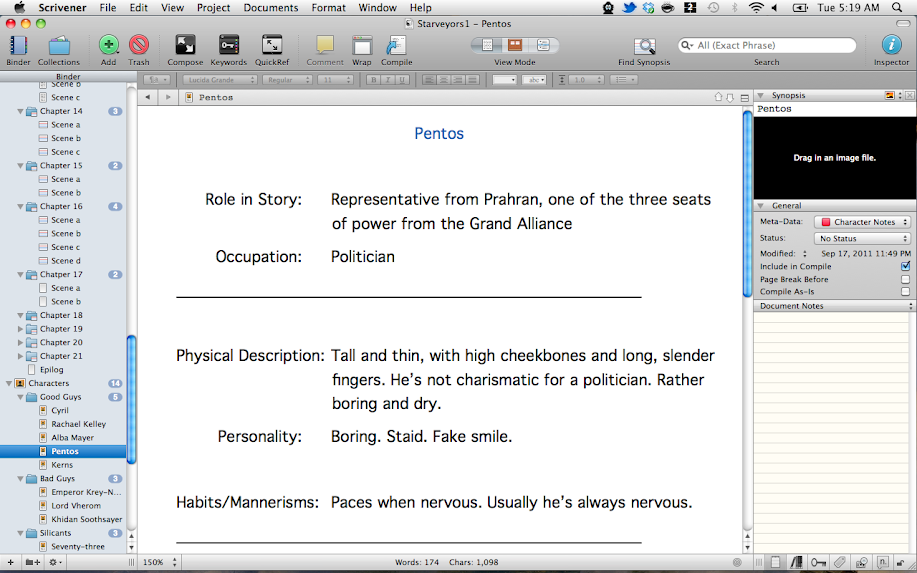This screenshot has height=573, width=917.
Task: Open the Character Notes meta-data dropdown
Action: click(862, 222)
